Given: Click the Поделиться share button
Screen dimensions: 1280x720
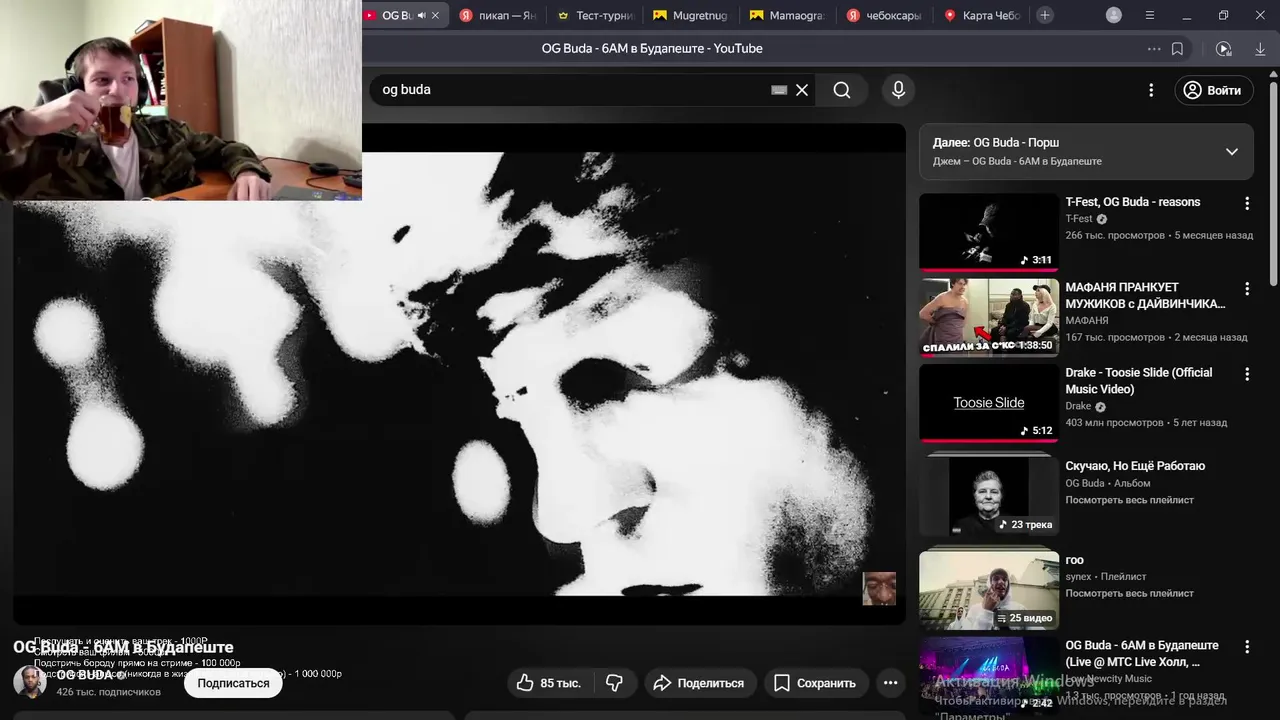Looking at the screenshot, I should (698, 683).
